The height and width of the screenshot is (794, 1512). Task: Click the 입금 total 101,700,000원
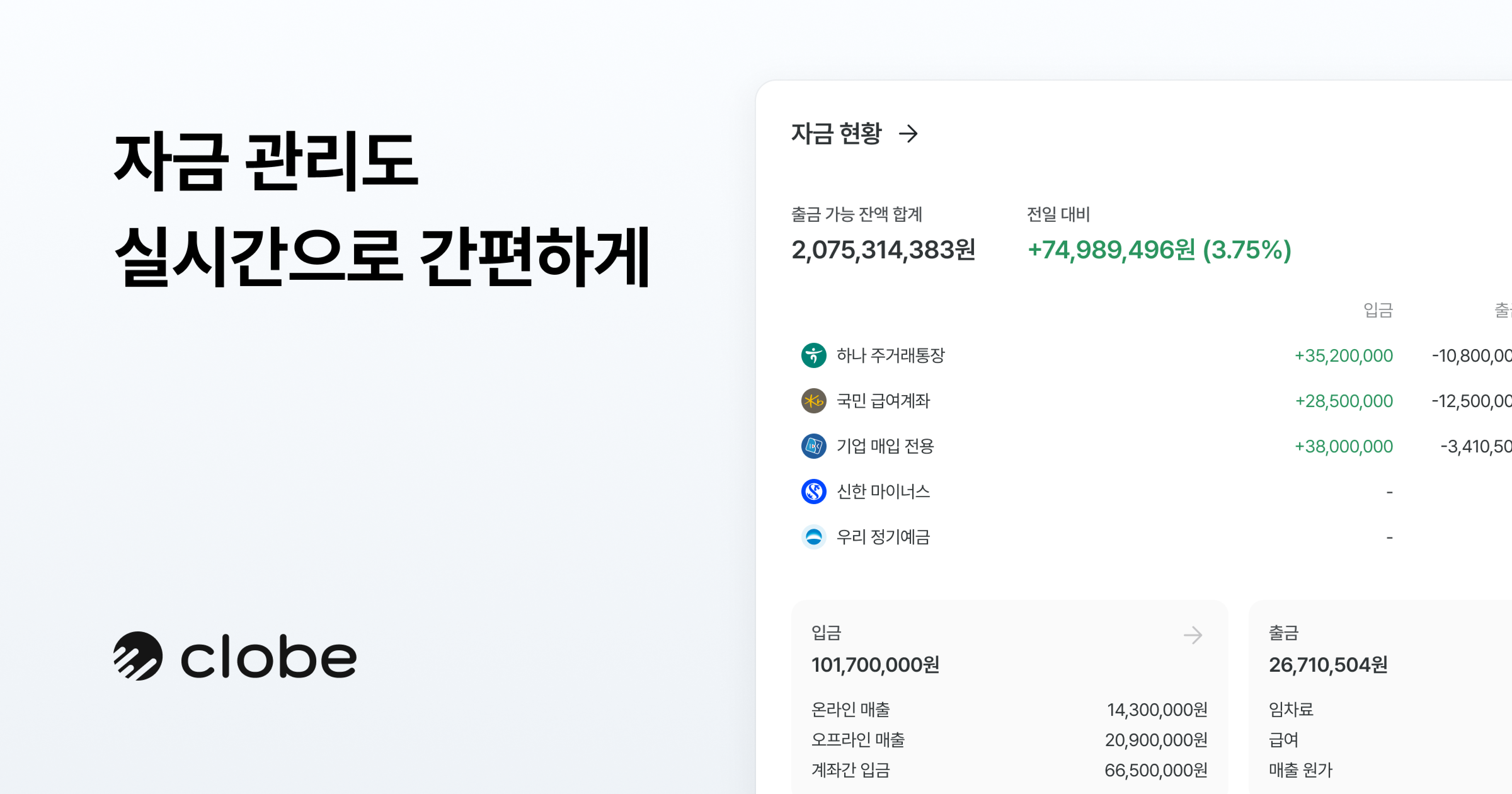875,664
